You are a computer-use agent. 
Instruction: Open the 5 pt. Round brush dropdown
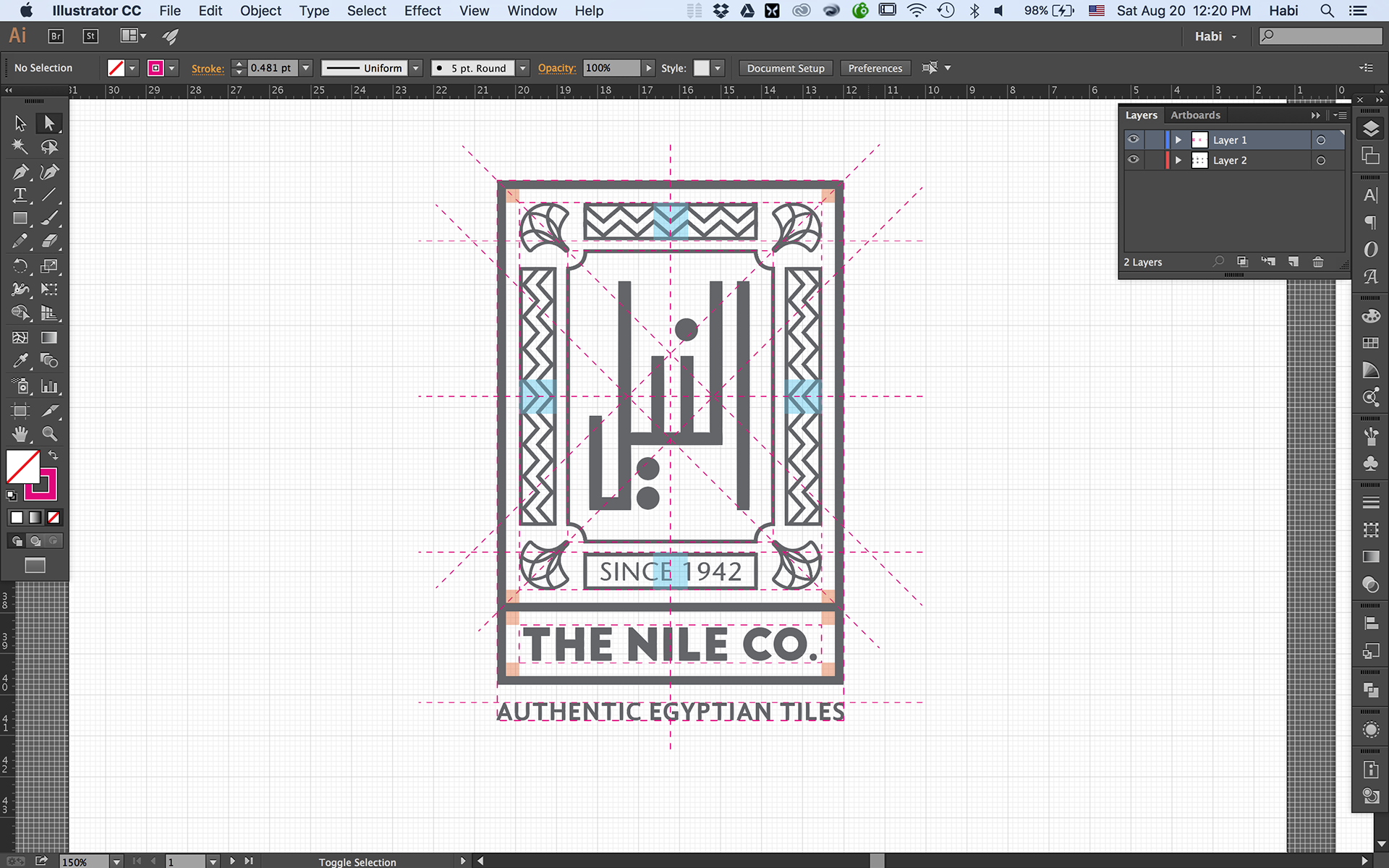click(x=522, y=68)
